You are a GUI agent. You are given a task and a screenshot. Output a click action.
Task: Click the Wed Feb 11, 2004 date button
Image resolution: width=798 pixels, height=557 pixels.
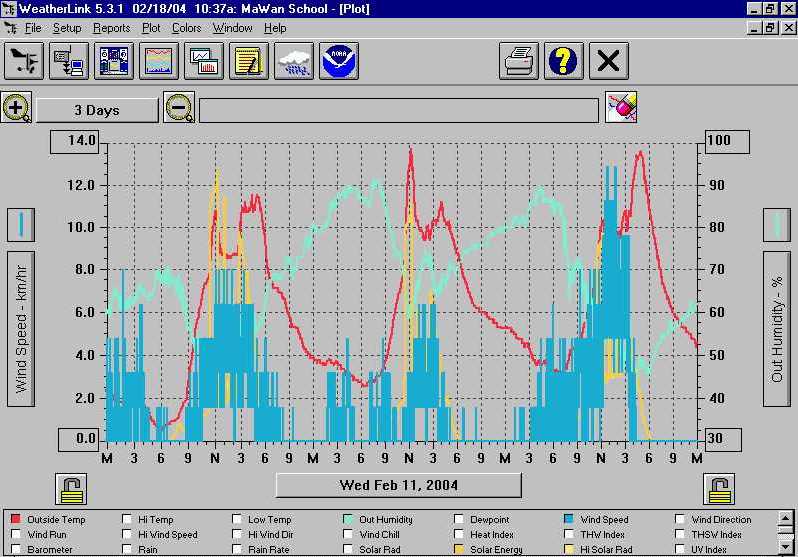coord(398,485)
